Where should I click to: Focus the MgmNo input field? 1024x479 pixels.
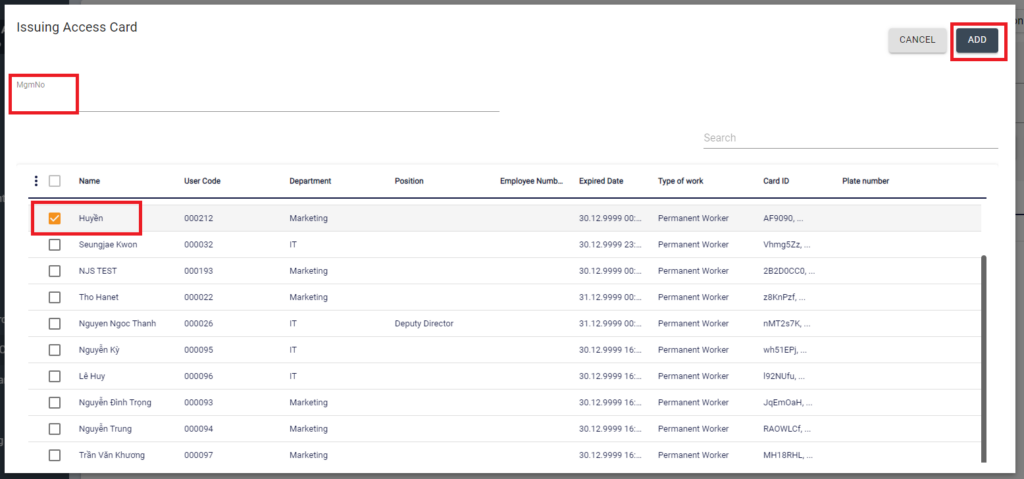pyautogui.click(x=256, y=99)
